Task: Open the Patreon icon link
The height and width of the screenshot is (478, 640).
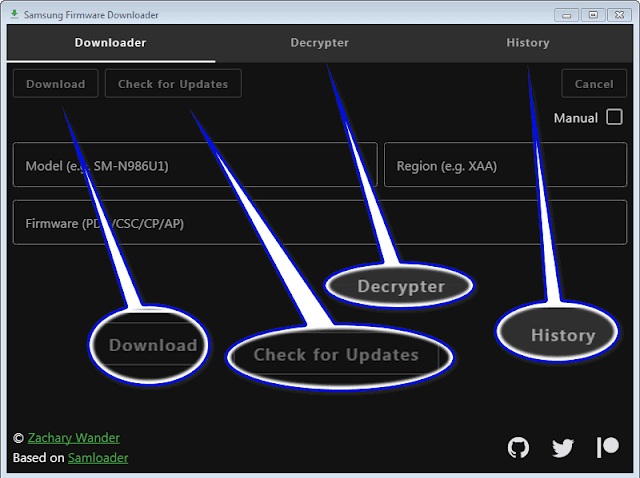Action: click(x=608, y=447)
